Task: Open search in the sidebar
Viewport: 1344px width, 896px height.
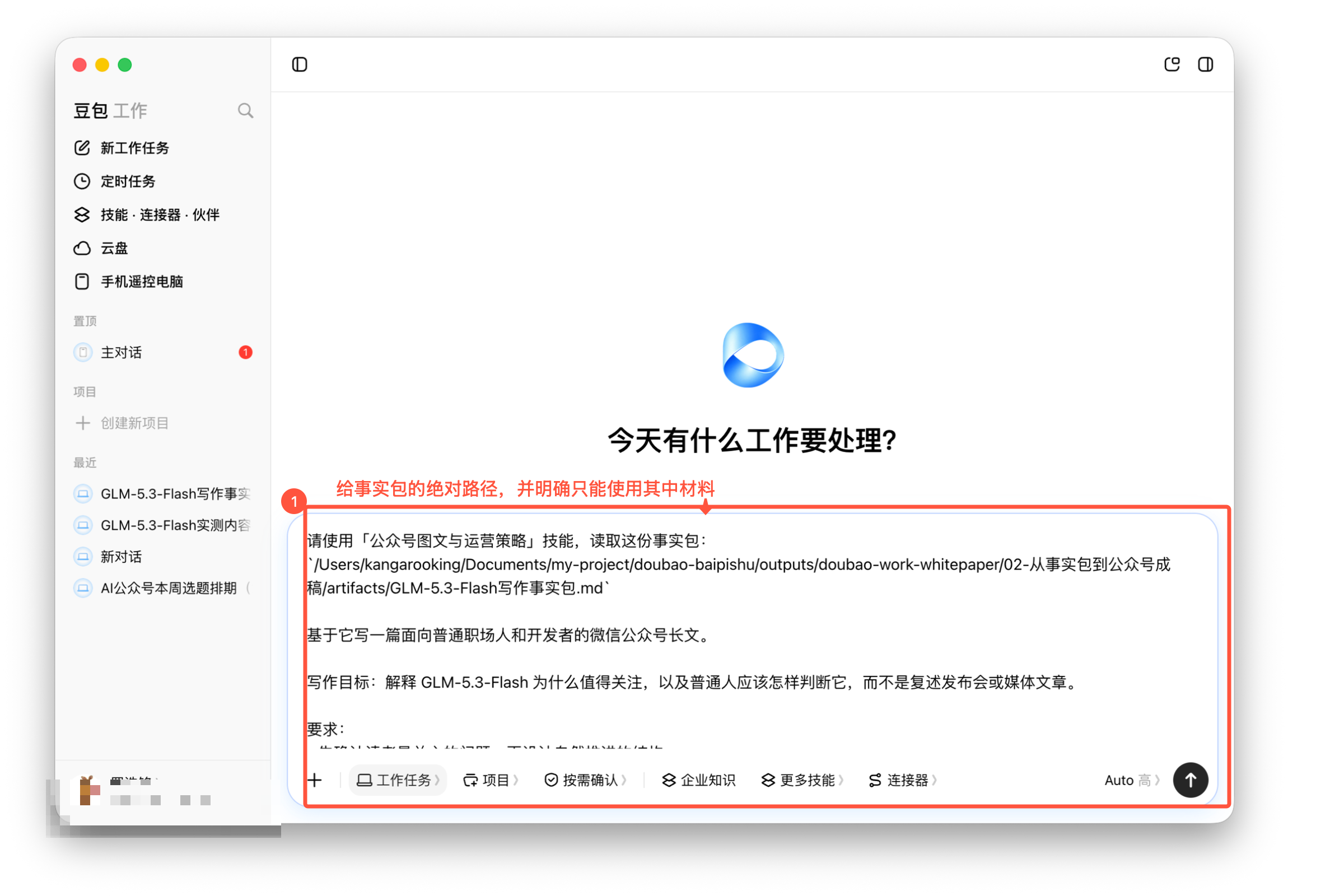Action: 245,111
